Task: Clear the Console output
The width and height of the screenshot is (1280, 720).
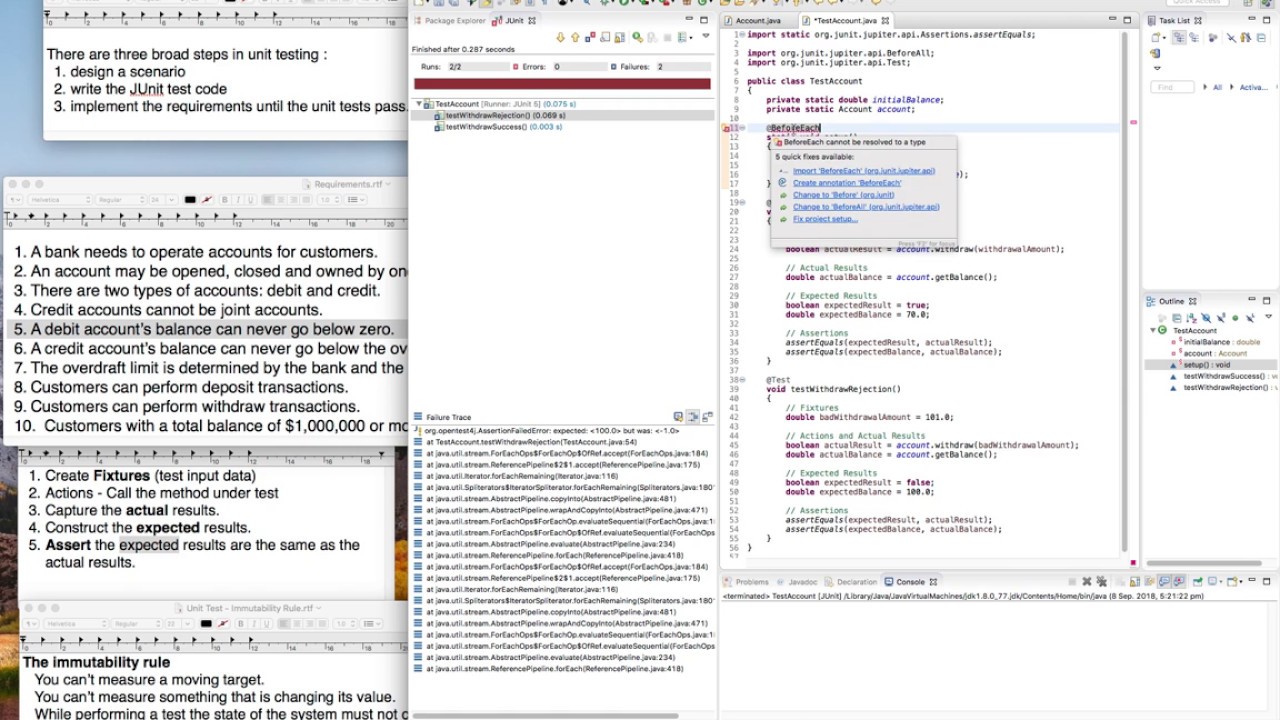Action: (x=1119, y=581)
